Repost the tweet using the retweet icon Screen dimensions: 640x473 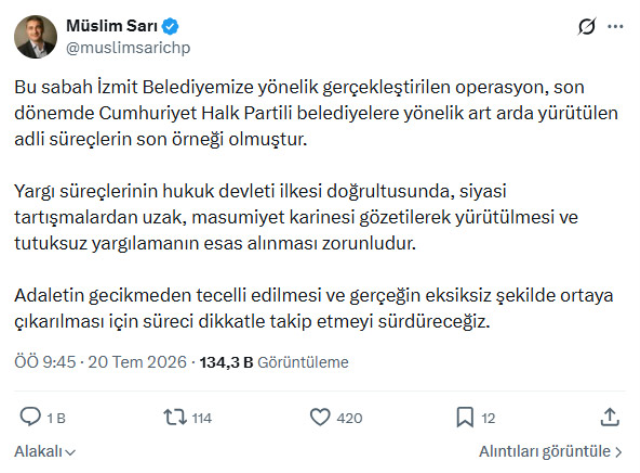coord(175,417)
